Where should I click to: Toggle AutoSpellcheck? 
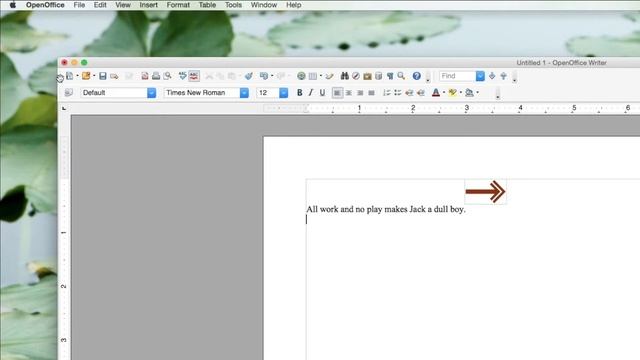[x=194, y=76]
